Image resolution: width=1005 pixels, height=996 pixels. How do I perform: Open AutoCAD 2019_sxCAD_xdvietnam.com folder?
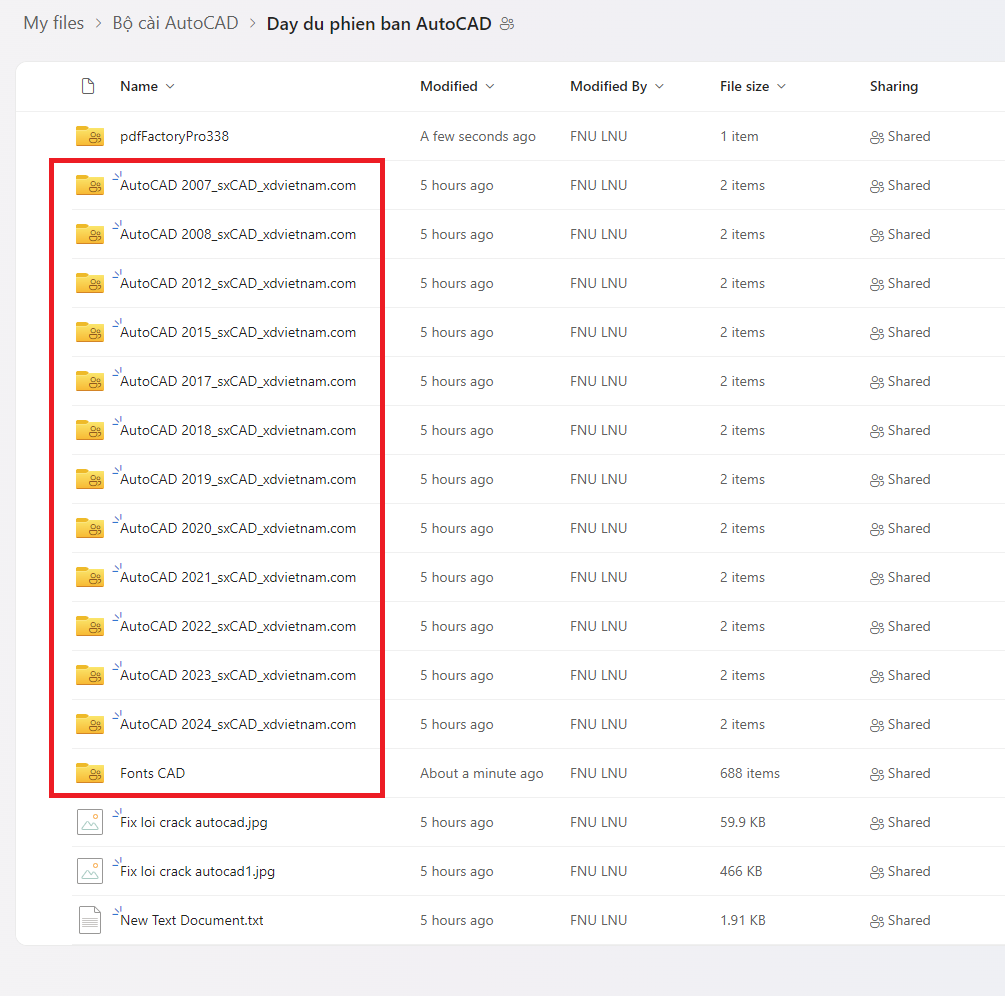click(x=238, y=479)
